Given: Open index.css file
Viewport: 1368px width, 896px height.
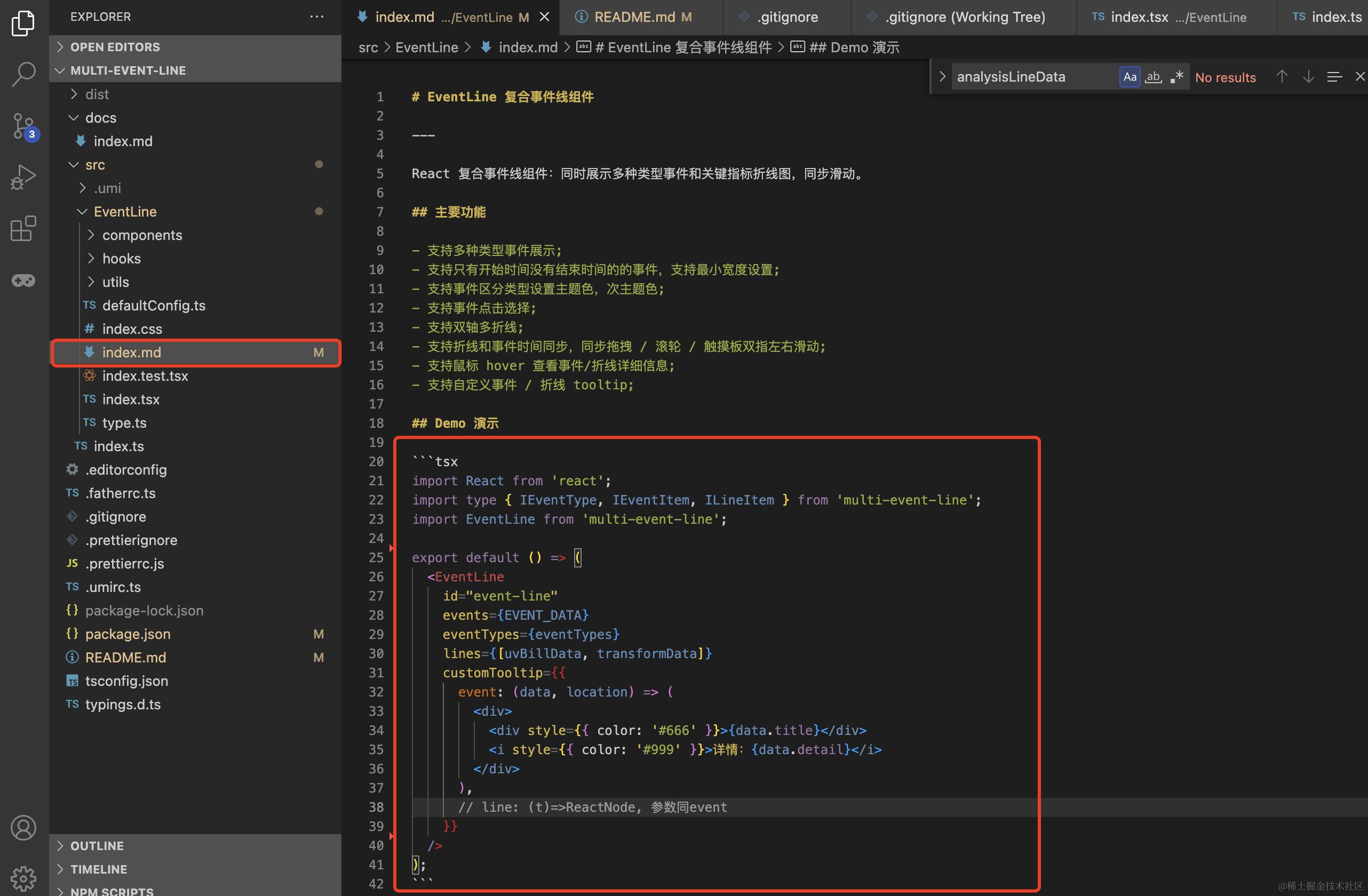Looking at the screenshot, I should click(x=195, y=329).
